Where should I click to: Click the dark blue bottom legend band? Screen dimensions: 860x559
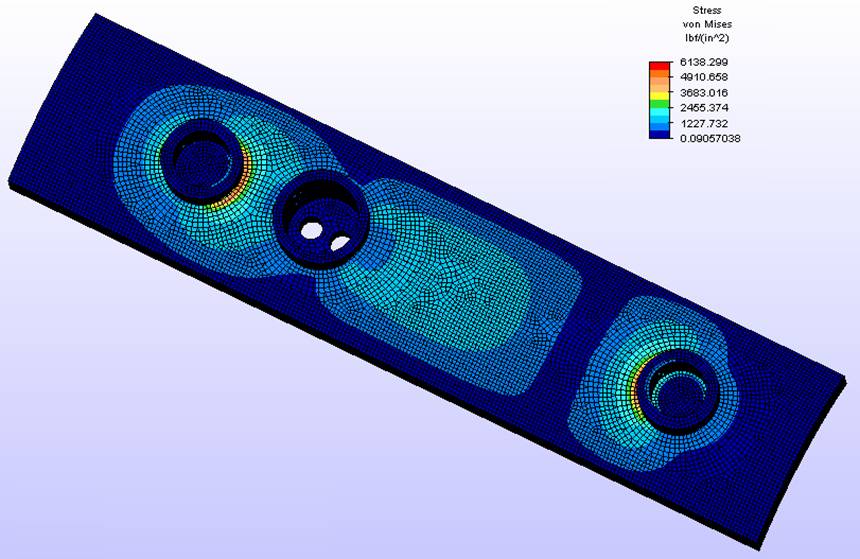point(659,133)
